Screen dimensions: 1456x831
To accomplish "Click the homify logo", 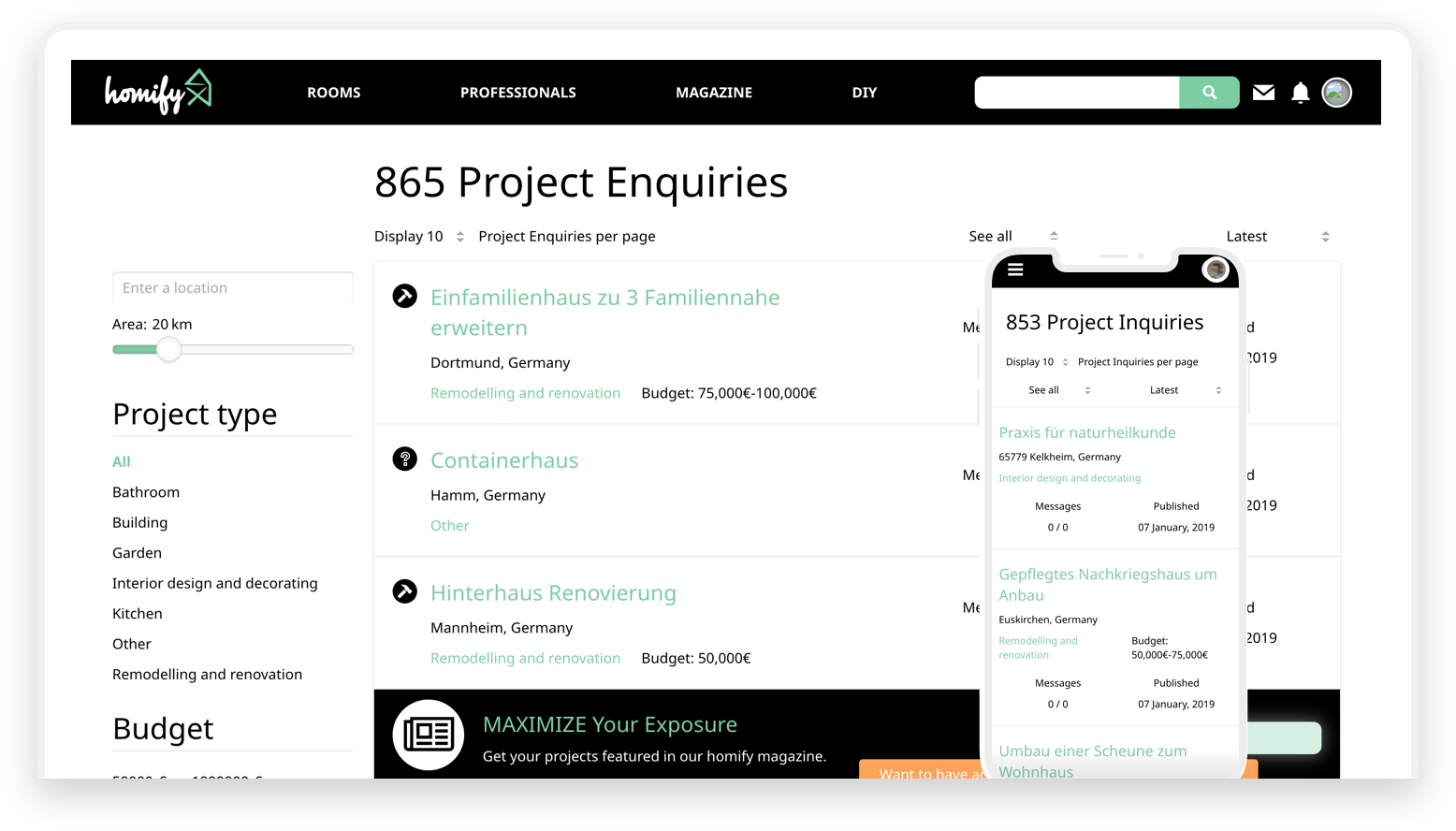I will (158, 92).
